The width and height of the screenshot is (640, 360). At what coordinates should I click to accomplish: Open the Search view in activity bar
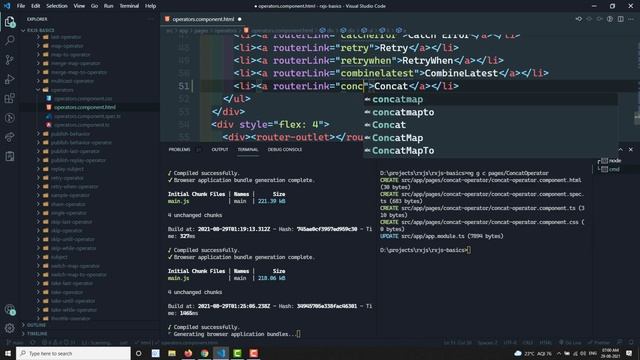(10, 40)
